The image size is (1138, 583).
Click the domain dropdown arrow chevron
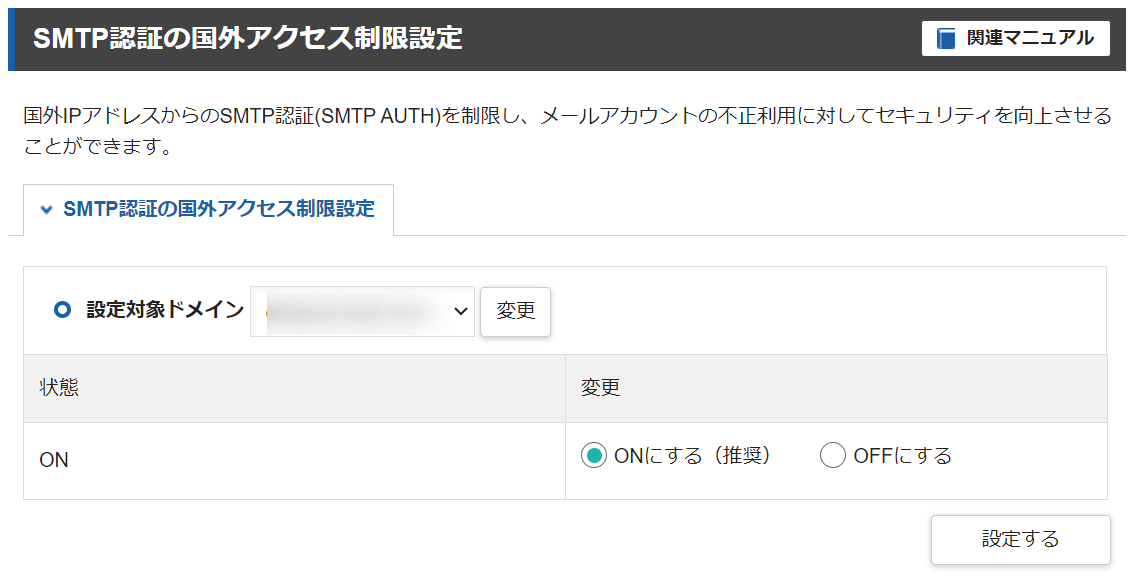tap(460, 311)
